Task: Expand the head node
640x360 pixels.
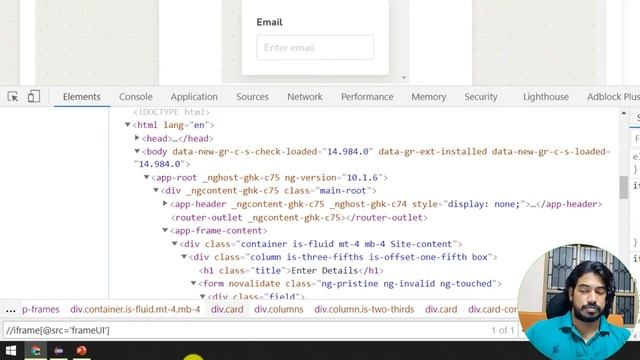Action: point(137,138)
